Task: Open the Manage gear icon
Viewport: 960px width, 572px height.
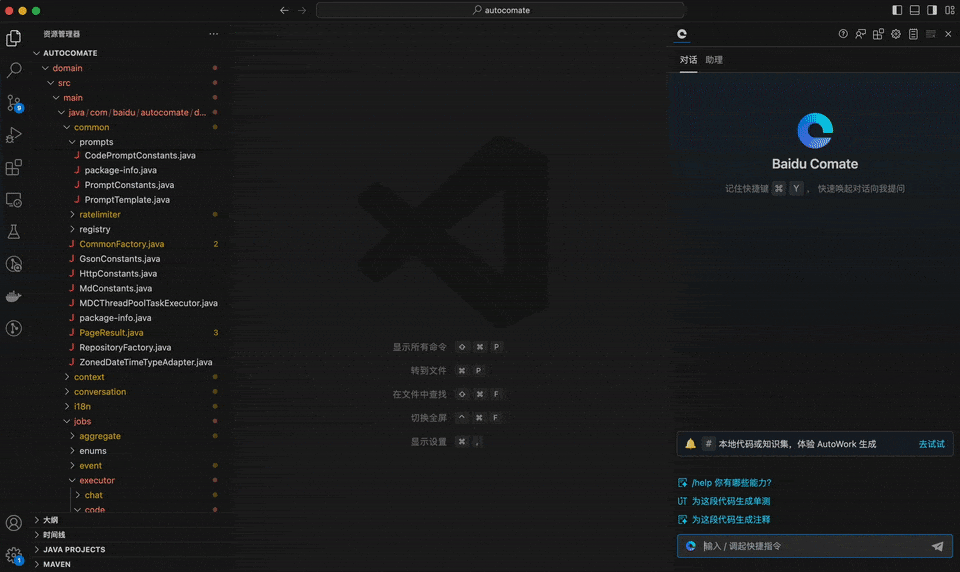Action: click(x=13, y=555)
